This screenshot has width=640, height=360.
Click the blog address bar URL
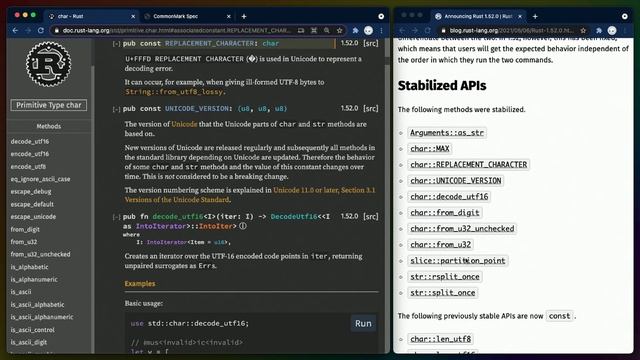pyautogui.click(x=511, y=31)
